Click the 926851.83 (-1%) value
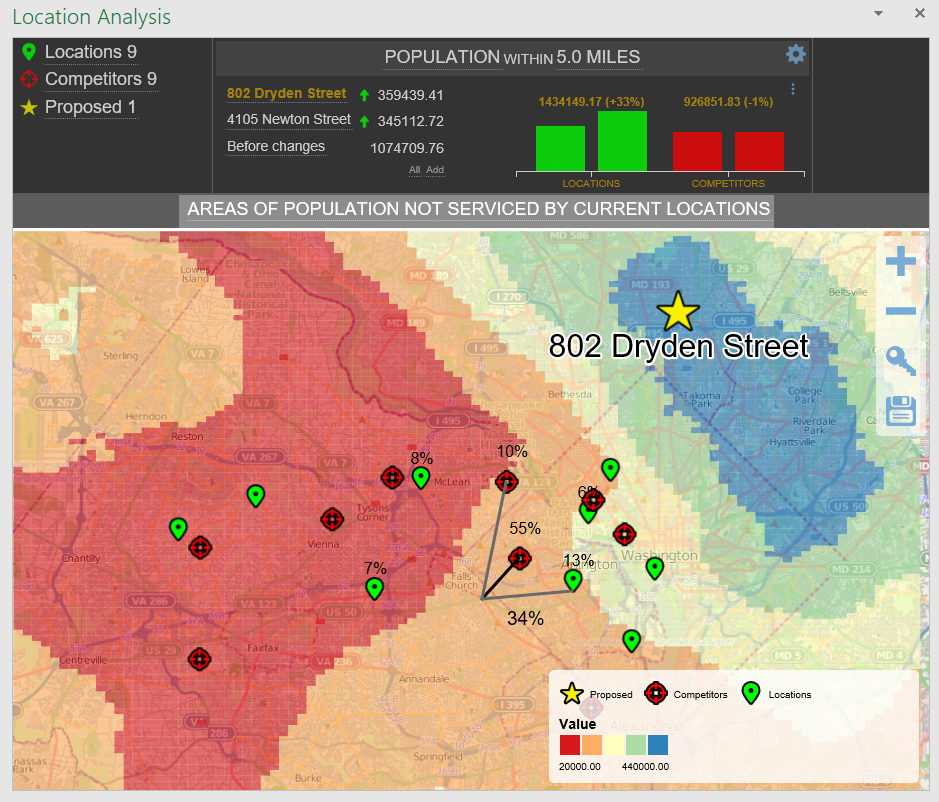 click(728, 102)
